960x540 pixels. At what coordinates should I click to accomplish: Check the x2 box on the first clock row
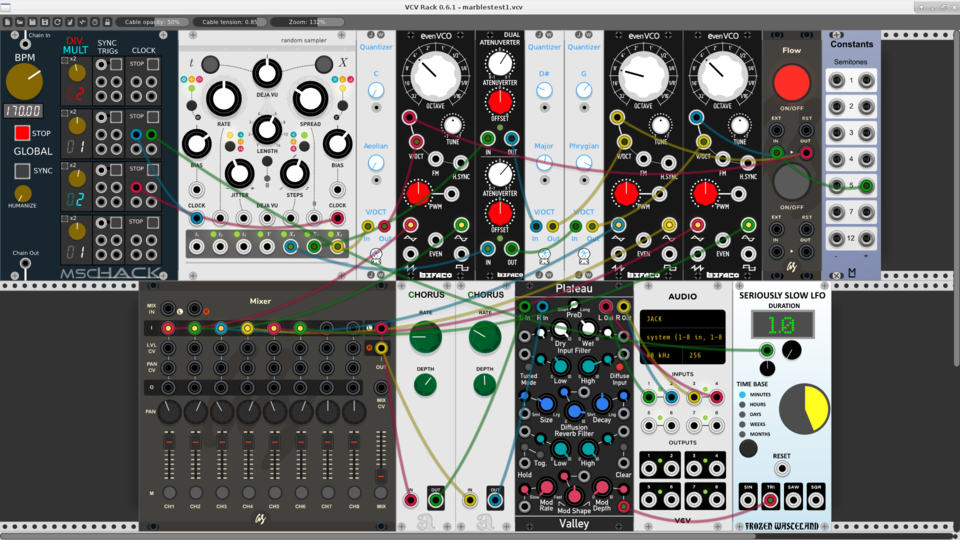(64, 60)
